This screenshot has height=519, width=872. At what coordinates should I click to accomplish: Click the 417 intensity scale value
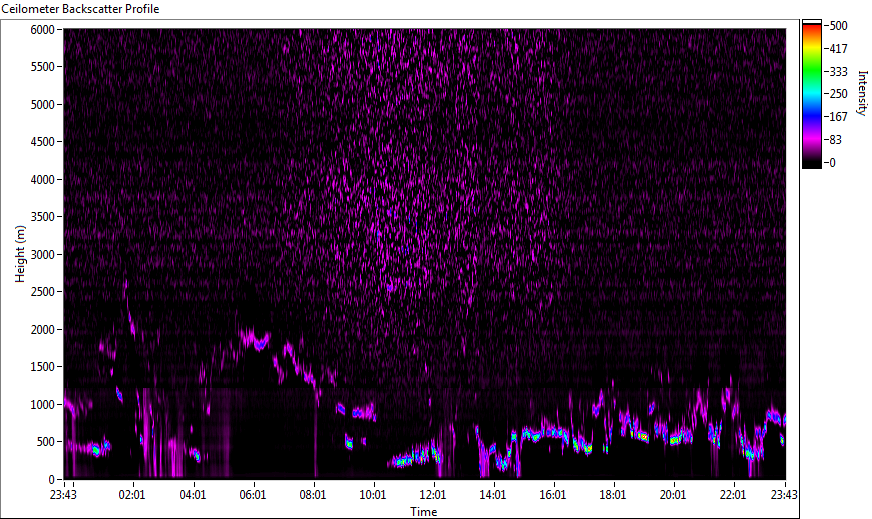838,49
